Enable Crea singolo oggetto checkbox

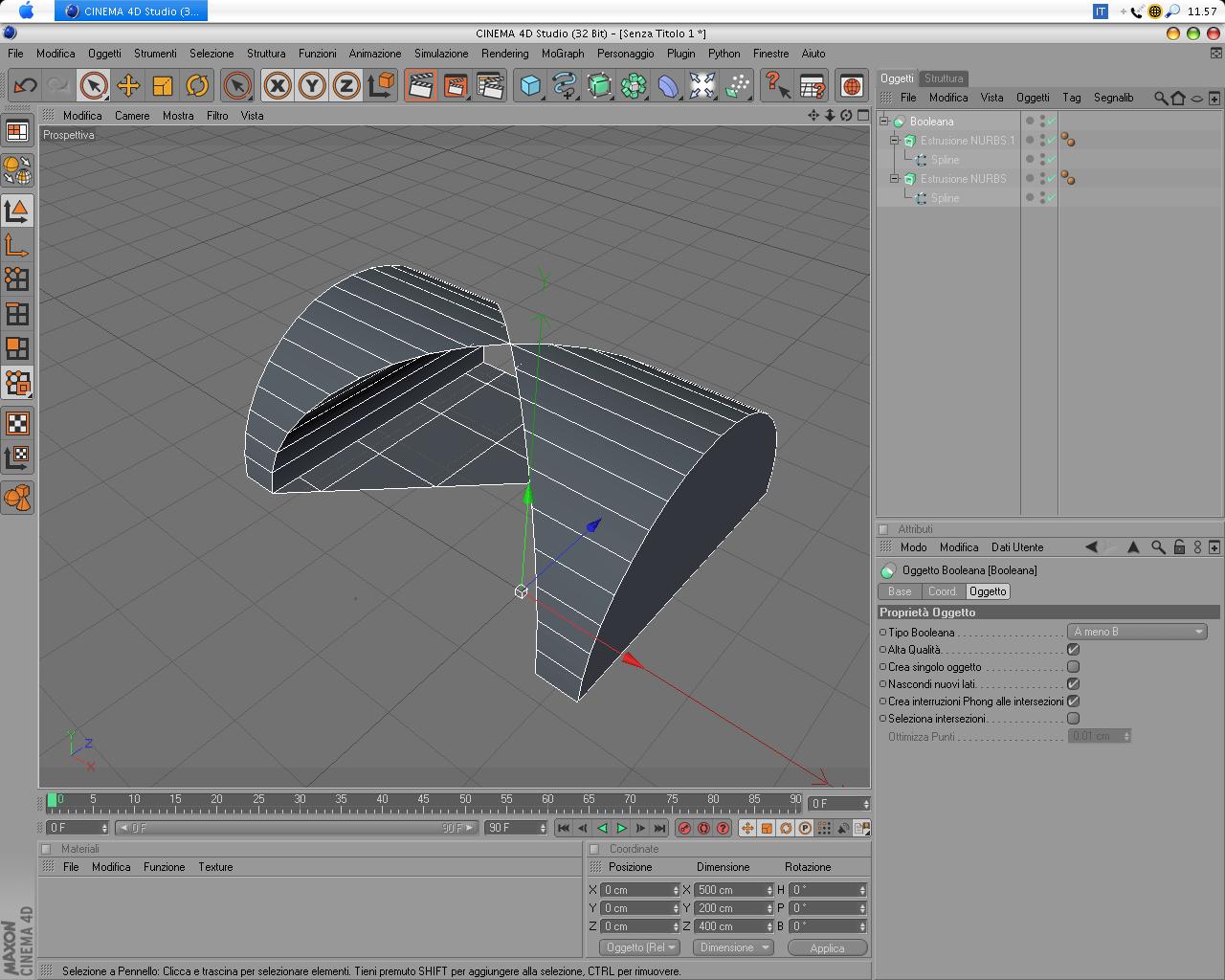pos(1073,667)
